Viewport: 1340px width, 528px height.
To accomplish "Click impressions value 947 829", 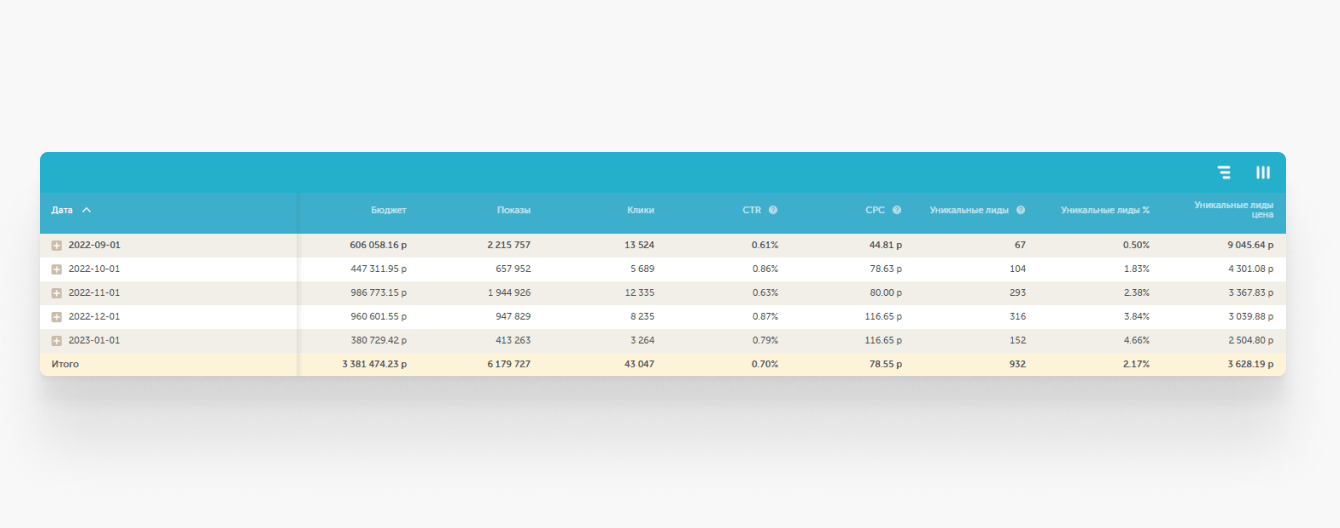I will [x=513, y=317].
